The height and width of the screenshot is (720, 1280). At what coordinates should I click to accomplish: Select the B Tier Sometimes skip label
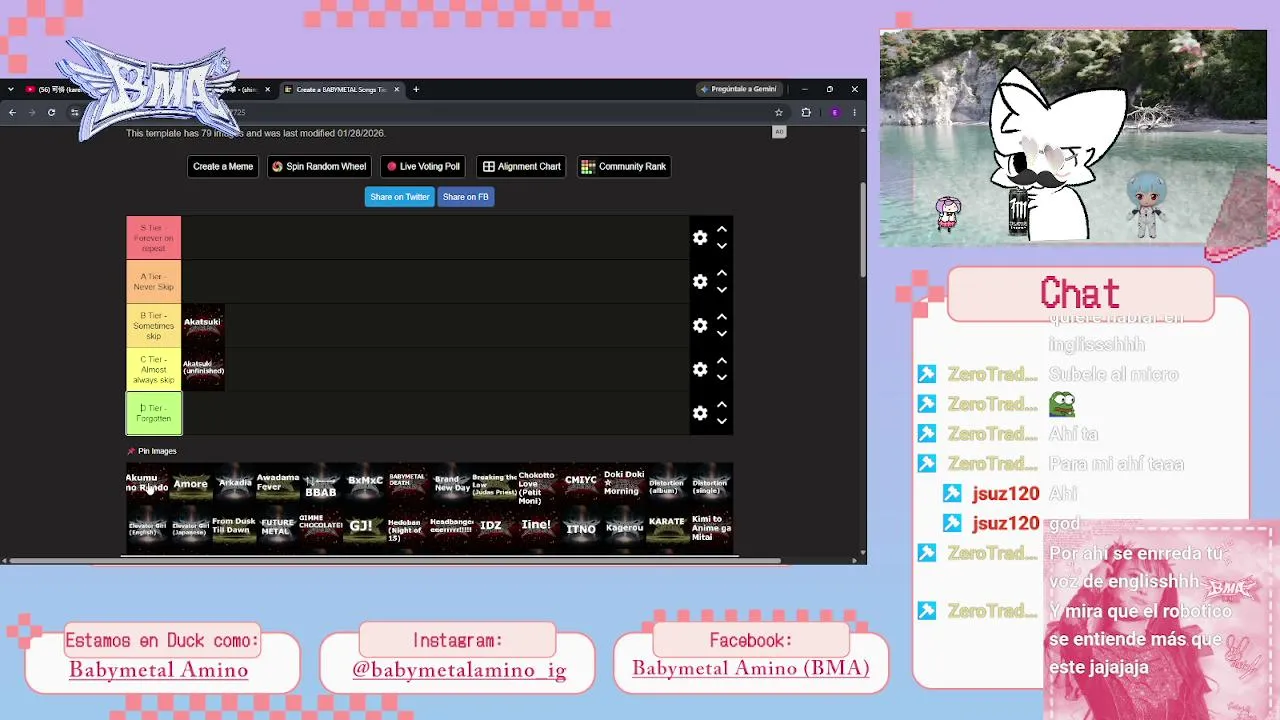pyautogui.click(x=154, y=326)
